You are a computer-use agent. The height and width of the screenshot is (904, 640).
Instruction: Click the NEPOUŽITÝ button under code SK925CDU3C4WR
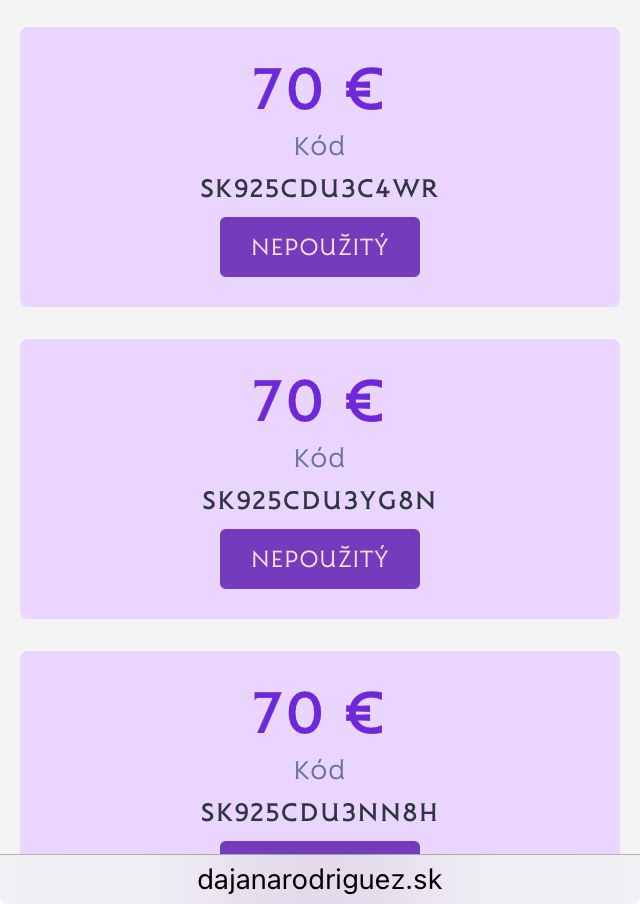click(x=320, y=247)
